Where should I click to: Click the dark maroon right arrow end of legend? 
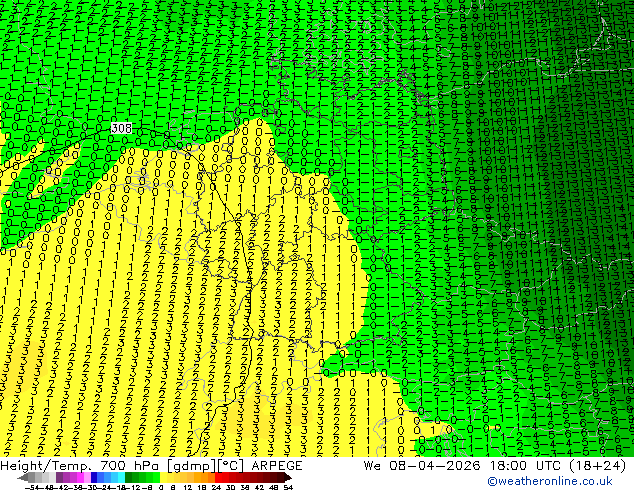(288, 477)
